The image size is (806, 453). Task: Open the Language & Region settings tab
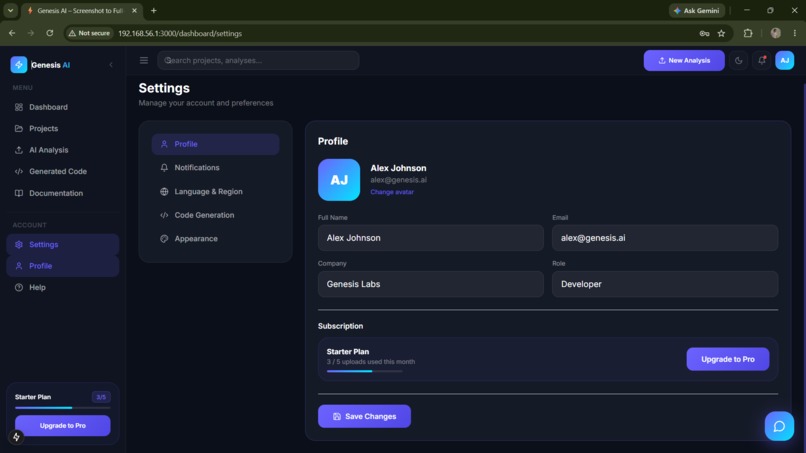coord(215,192)
